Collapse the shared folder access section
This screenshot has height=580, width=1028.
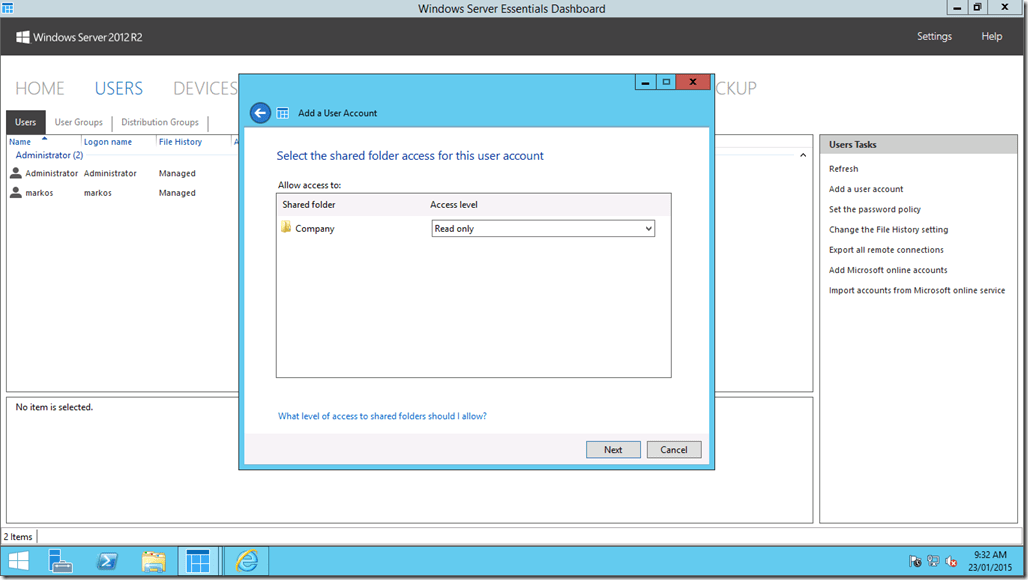click(x=802, y=155)
